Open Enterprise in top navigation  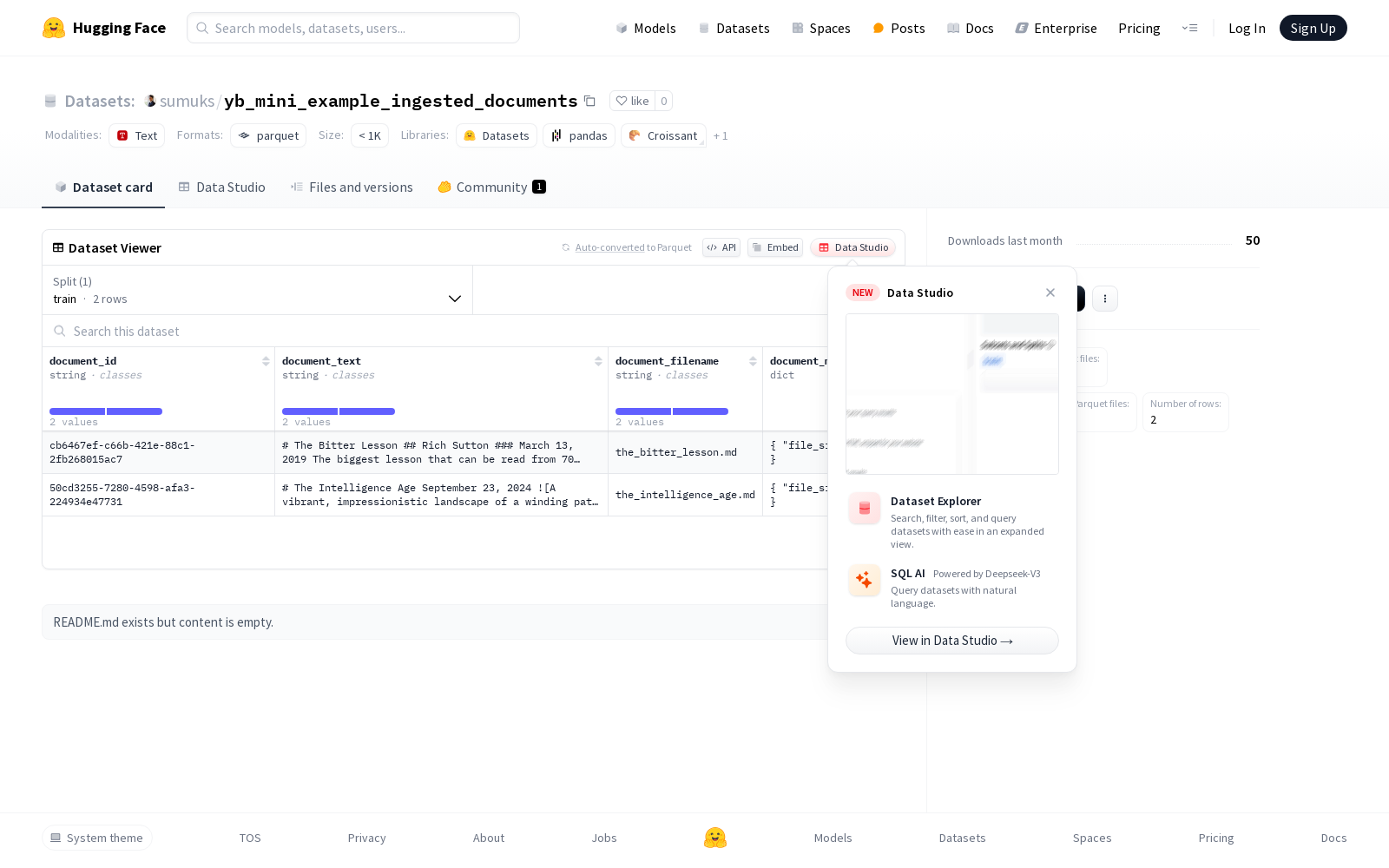coord(1057,28)
